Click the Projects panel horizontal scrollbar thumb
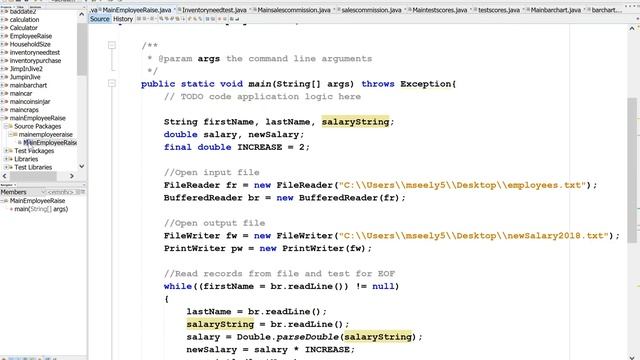This screenshot has width=640, height=360. pyautogui.click(x=33, y=176)
